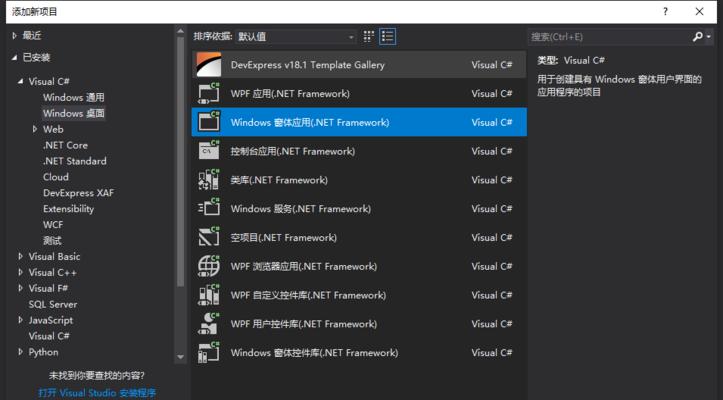Click the 空项目 empty project icon
723x400 pixels.
208,237
